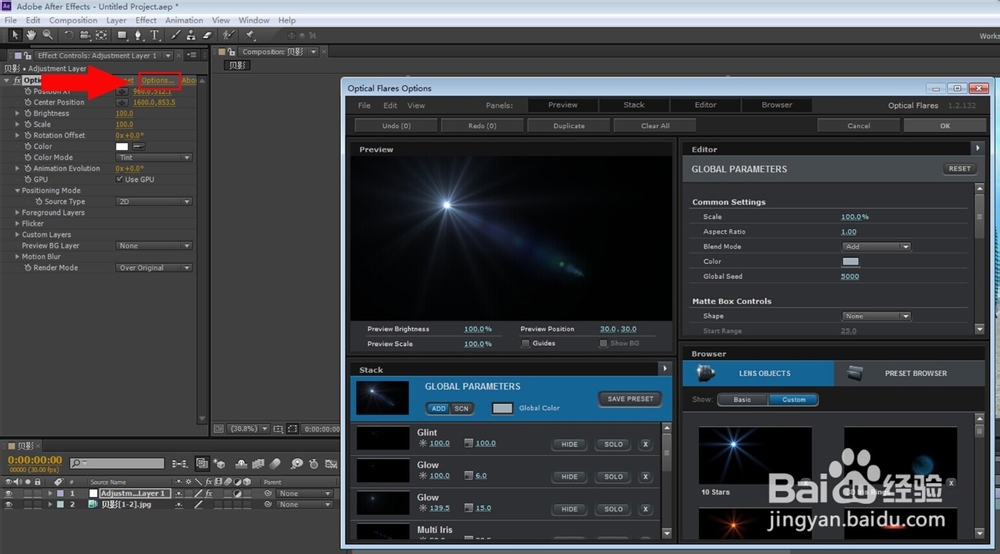Select the Clone Stamp tool
The width and height of the screenshot is (1000, 554).
coord(191,35)
